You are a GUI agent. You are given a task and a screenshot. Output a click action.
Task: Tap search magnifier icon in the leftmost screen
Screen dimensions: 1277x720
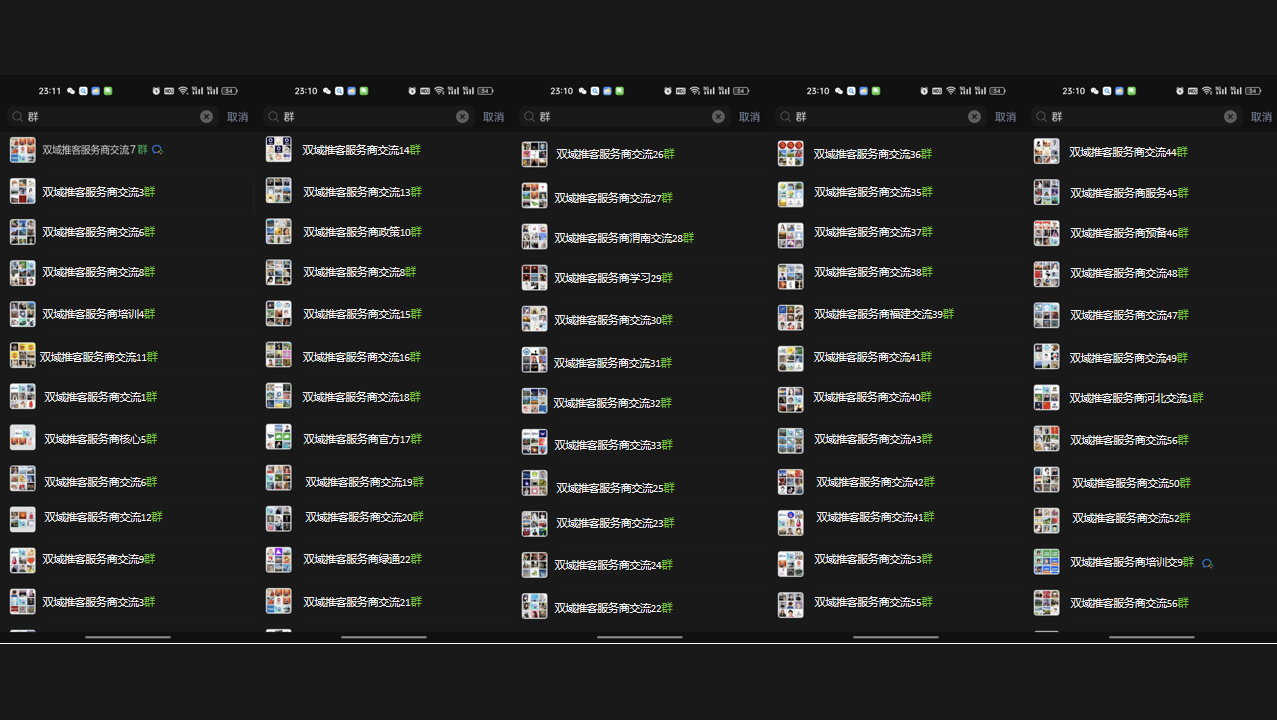tap(17, 117)
